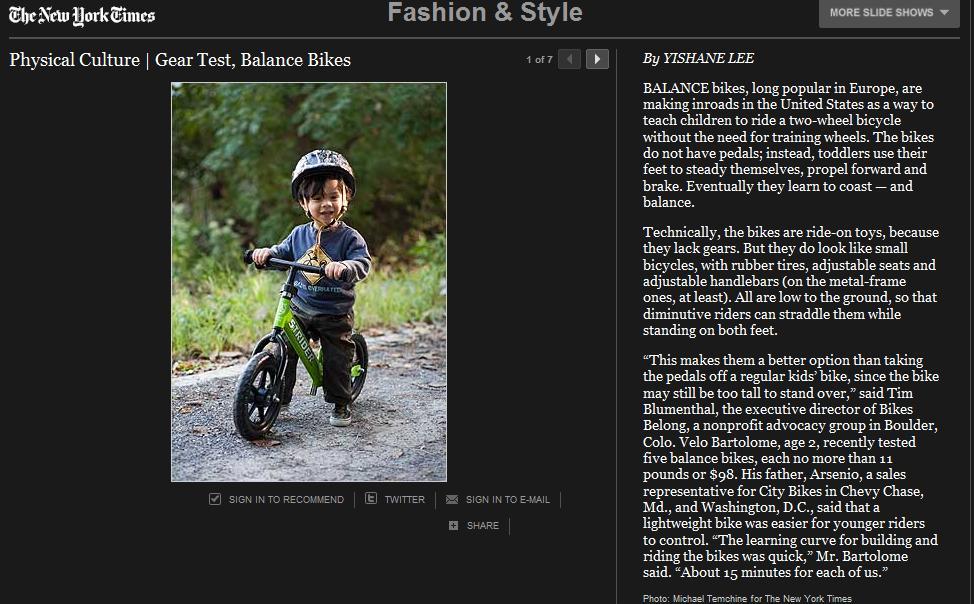Image resolution: width=974 pixels, height=604 pixels.
Task: Click the article's first paragraph text
Action: click(790, 145)
